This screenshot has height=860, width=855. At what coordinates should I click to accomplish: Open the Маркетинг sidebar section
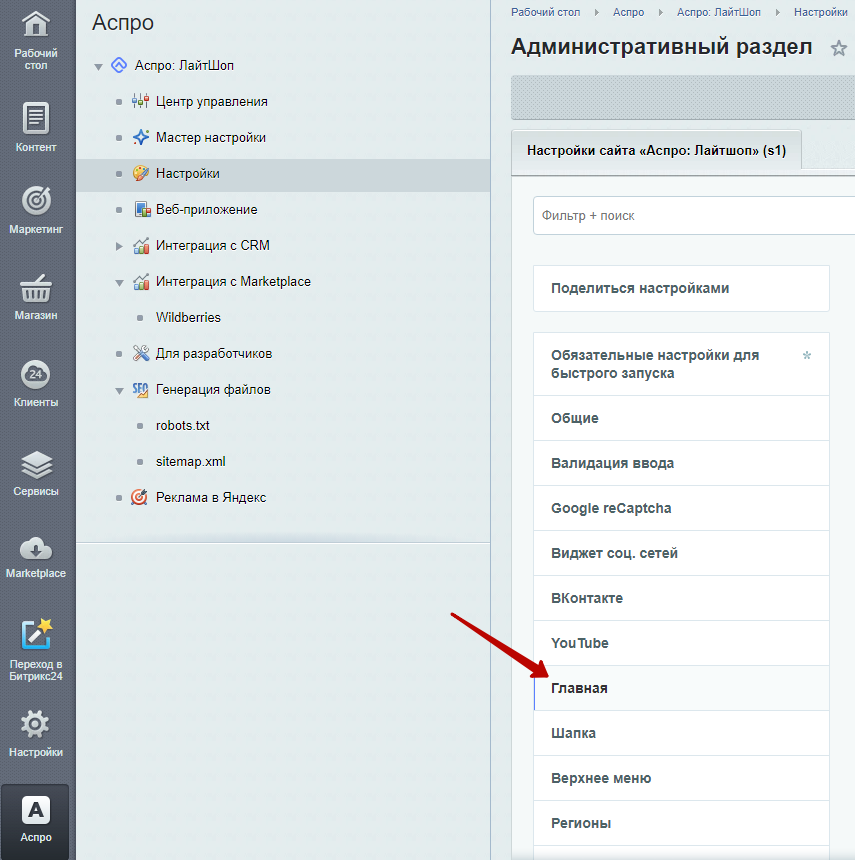click(36, 210)
